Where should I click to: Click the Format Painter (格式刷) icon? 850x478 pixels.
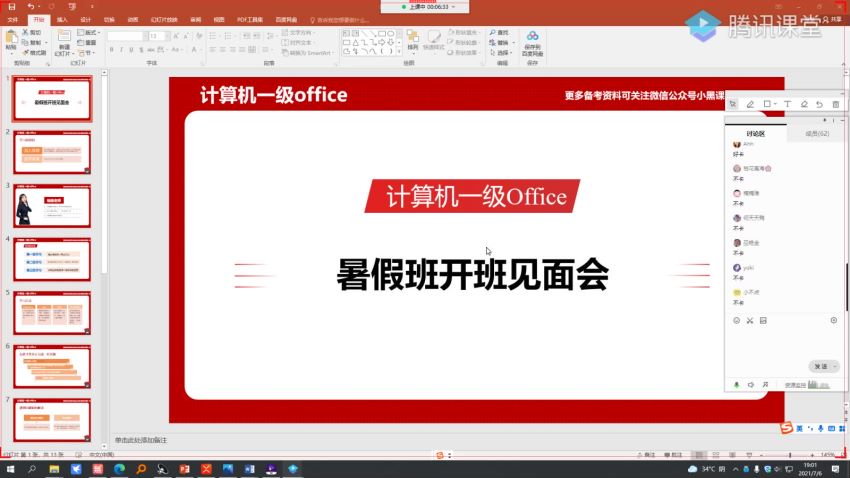click(x=25, y=53)
